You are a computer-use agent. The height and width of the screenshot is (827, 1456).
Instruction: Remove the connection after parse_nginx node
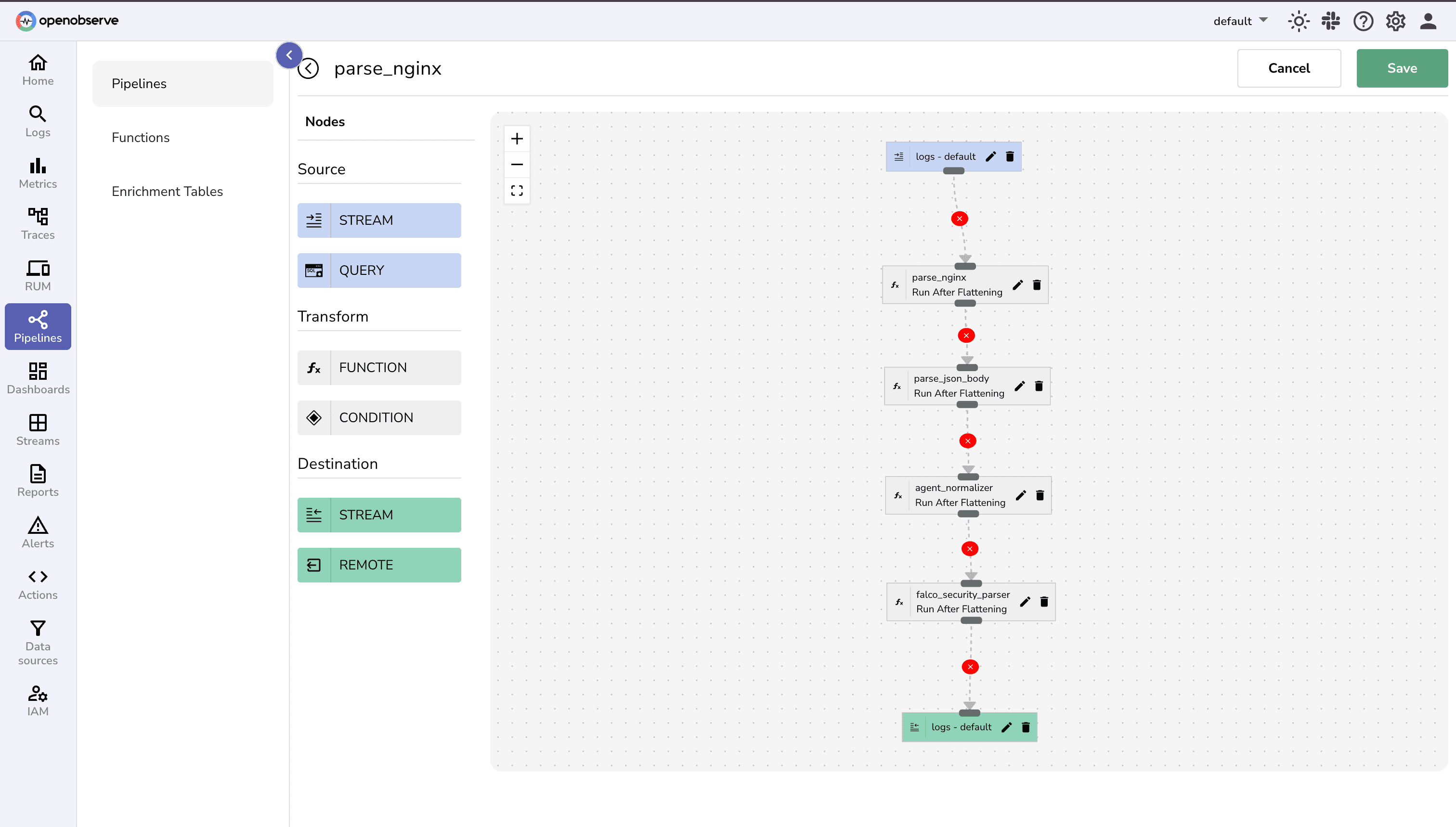[x=966, y=335]
